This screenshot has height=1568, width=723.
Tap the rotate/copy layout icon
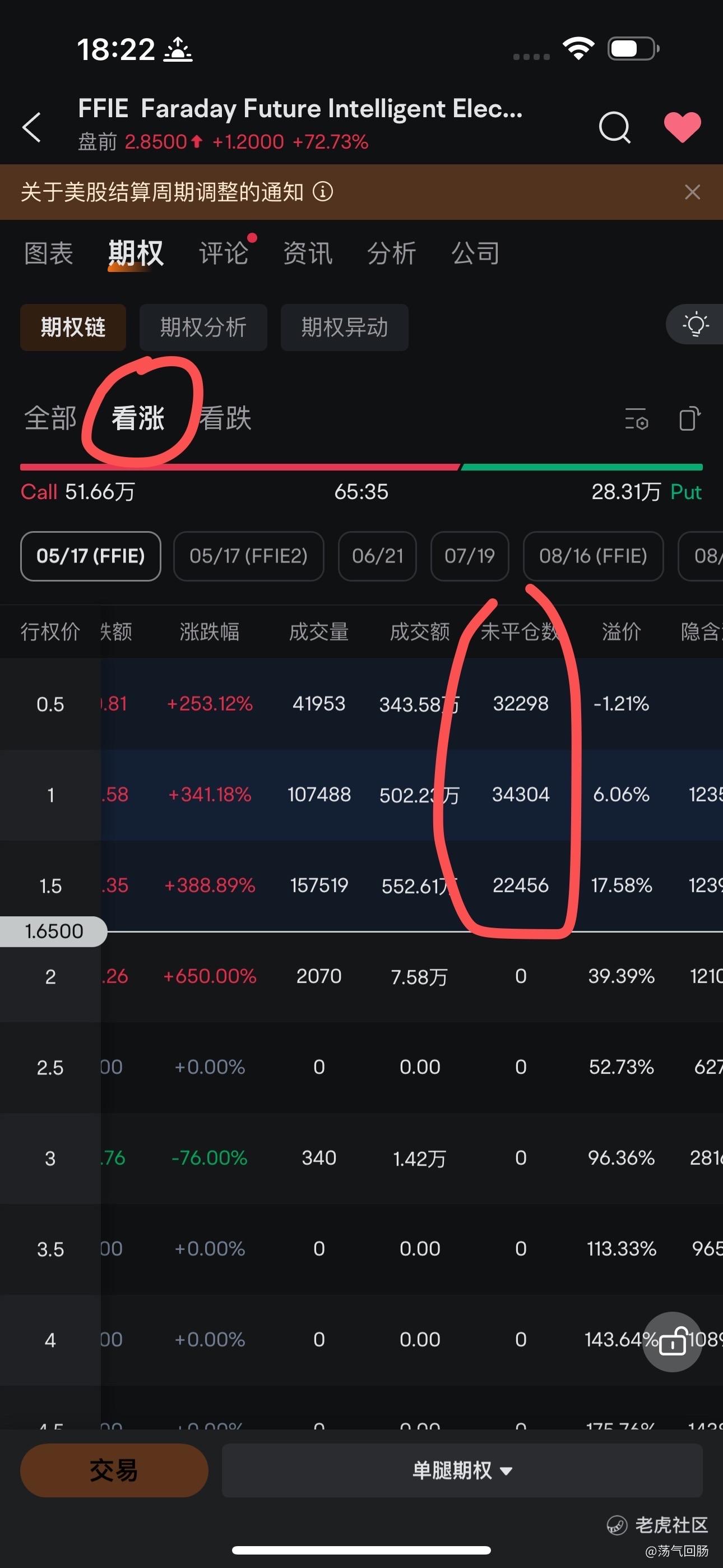pyautogui.click(x=689, y=419)
